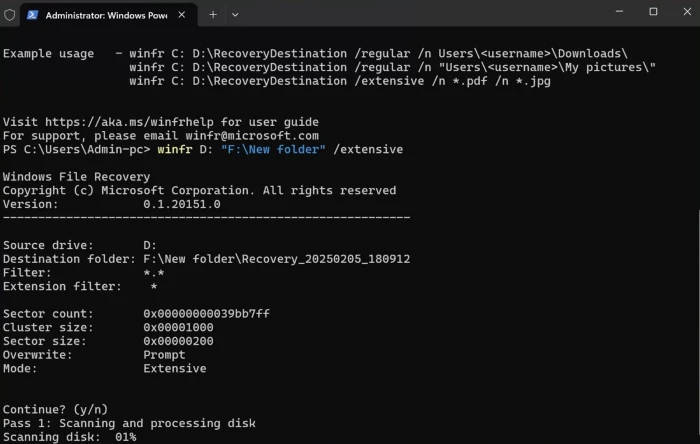Click the Destination folder Recovery_20250205_180912 path
This screenshot has width=700, height=444.
[x=276, y=259]
